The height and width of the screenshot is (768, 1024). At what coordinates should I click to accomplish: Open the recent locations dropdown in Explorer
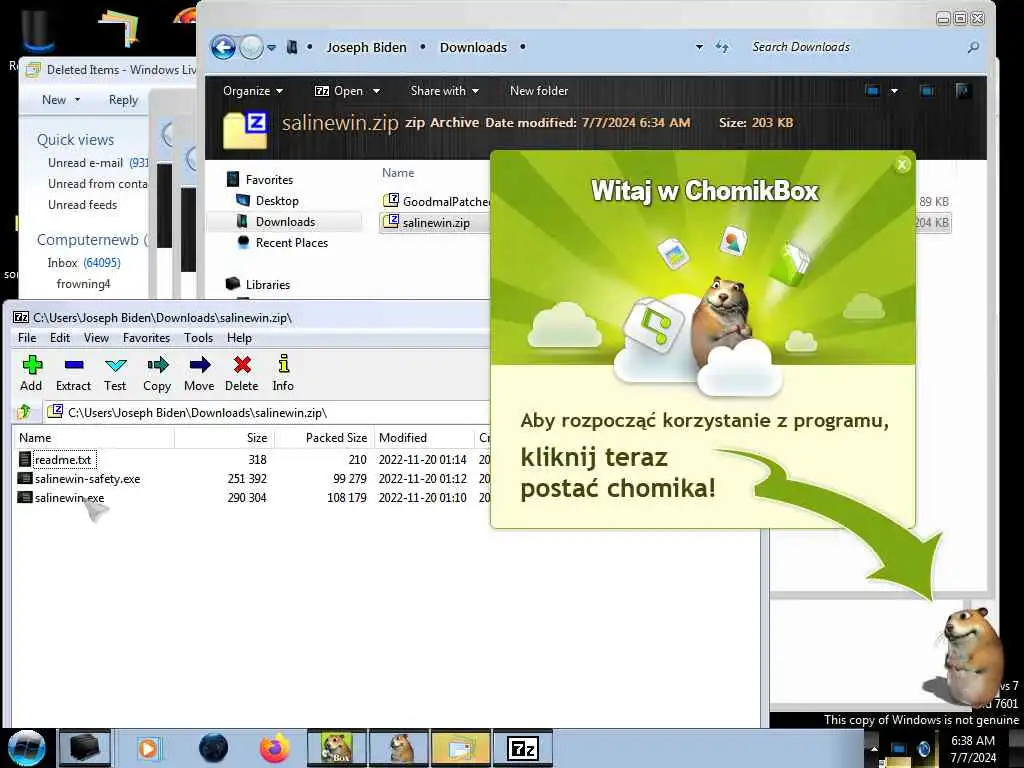272,47
